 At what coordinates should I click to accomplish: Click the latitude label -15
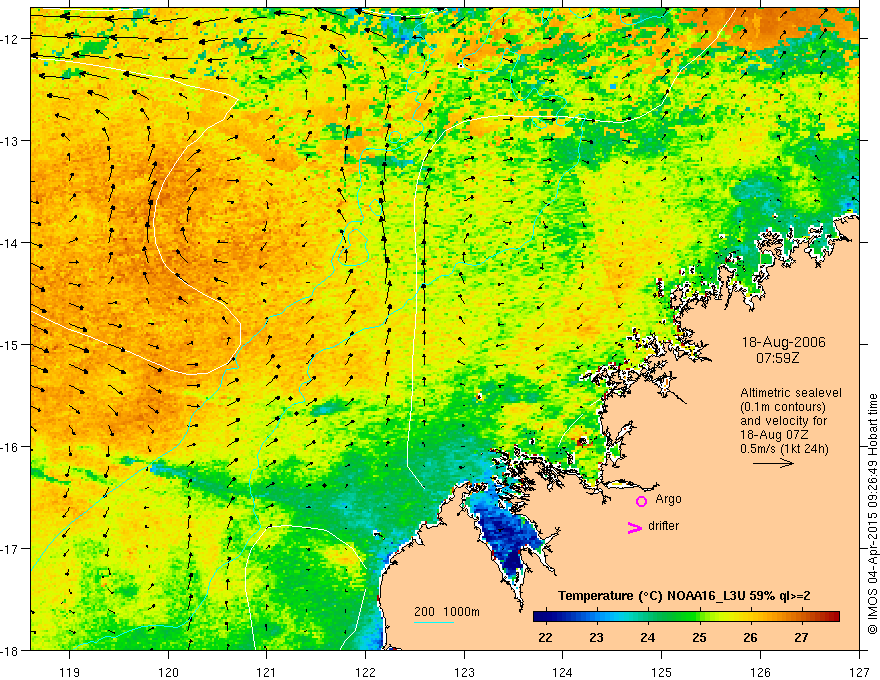click(11, 345)
